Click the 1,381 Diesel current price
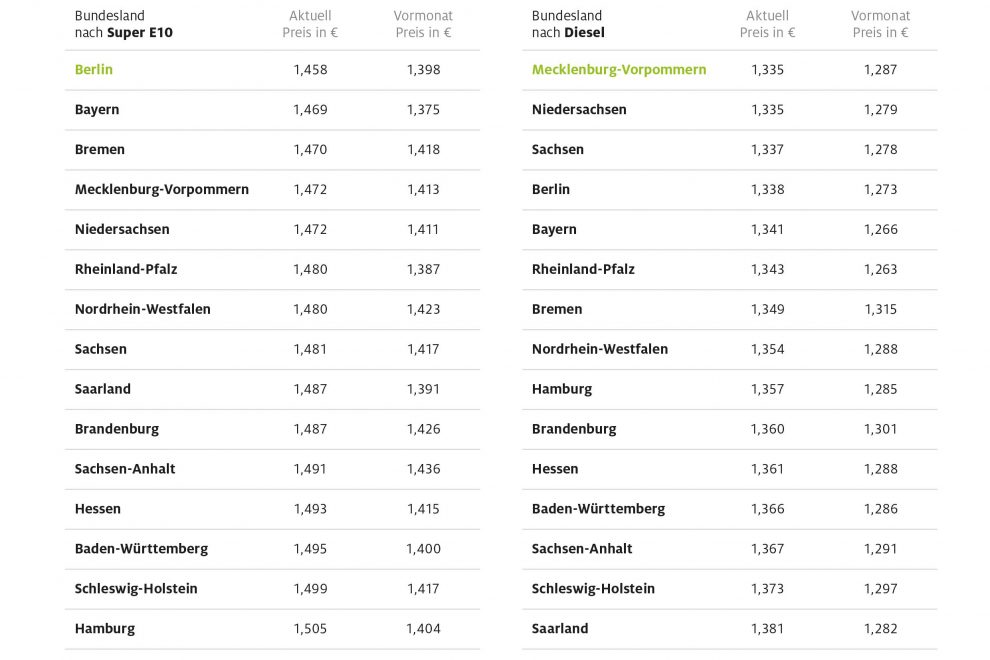 coord(767,629)
